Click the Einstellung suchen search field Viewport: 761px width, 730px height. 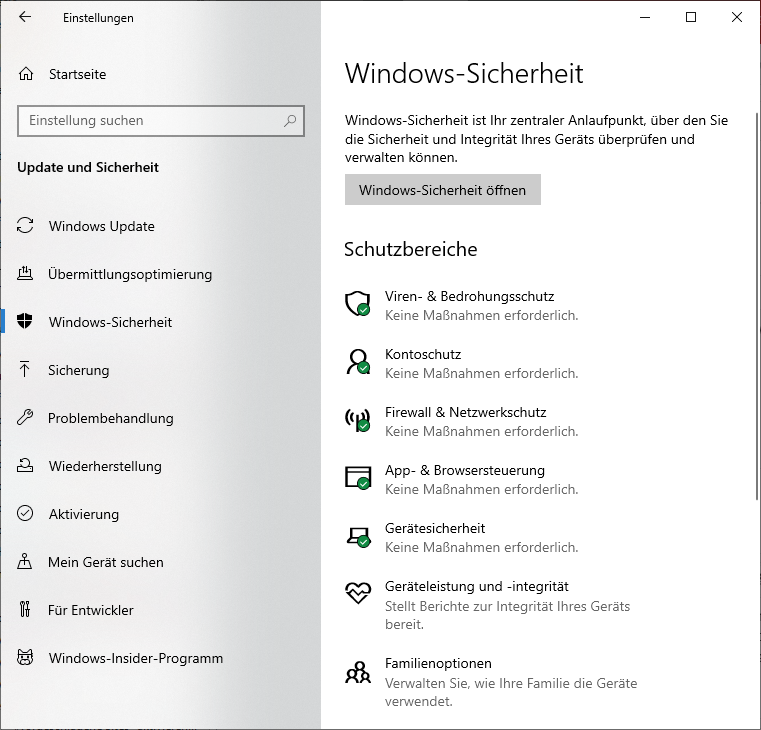(161, 120)
